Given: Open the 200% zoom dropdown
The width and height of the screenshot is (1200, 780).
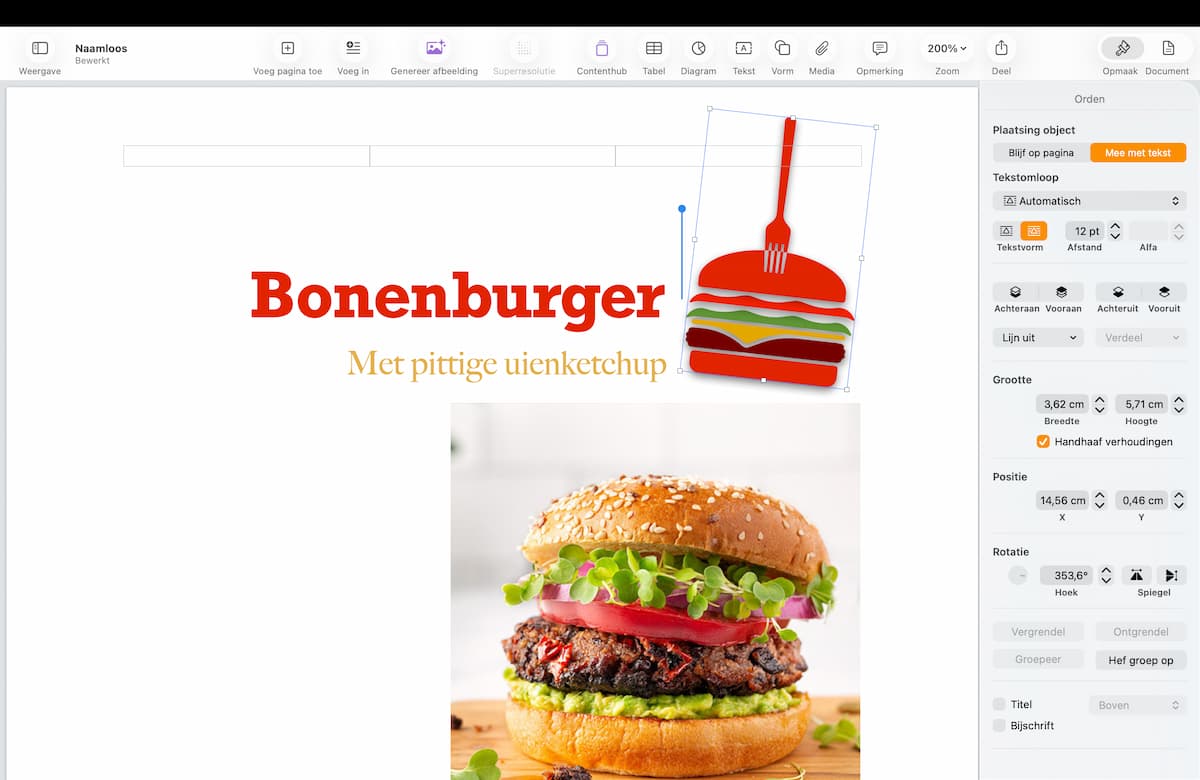Looking at the screenshot, I should (x=946, y=48).
